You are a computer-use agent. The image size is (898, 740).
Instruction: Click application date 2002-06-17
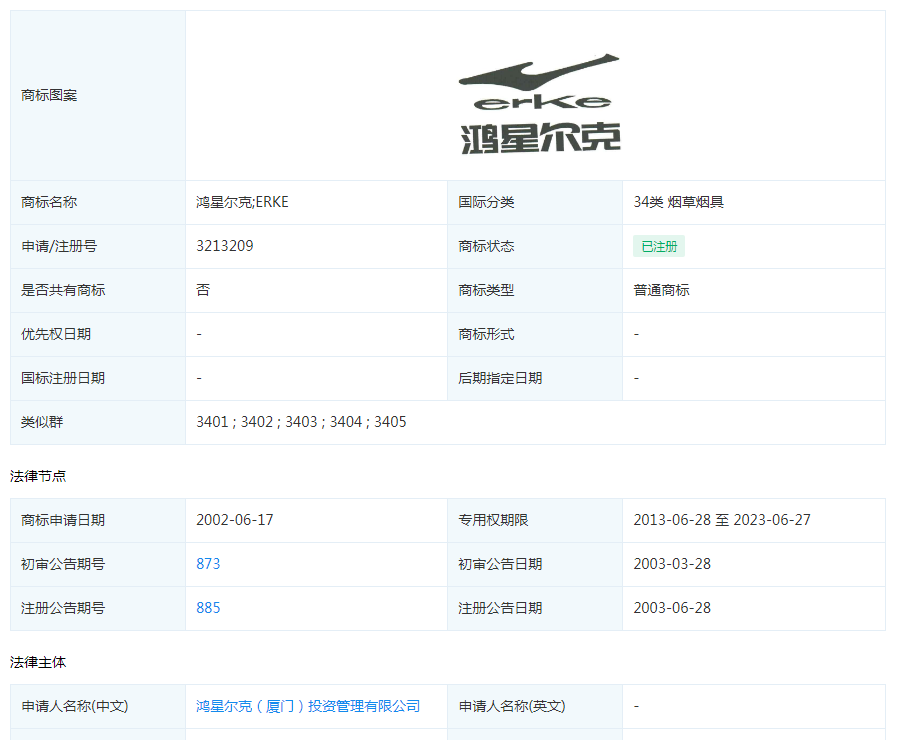point(235,520)
